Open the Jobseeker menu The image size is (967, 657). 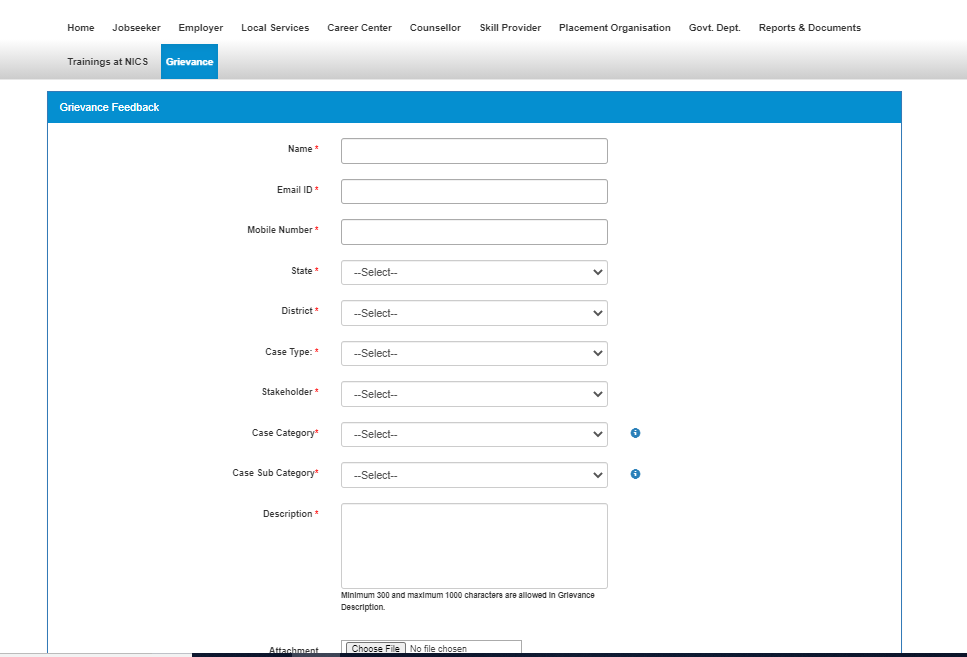click(x=136, y=28)
